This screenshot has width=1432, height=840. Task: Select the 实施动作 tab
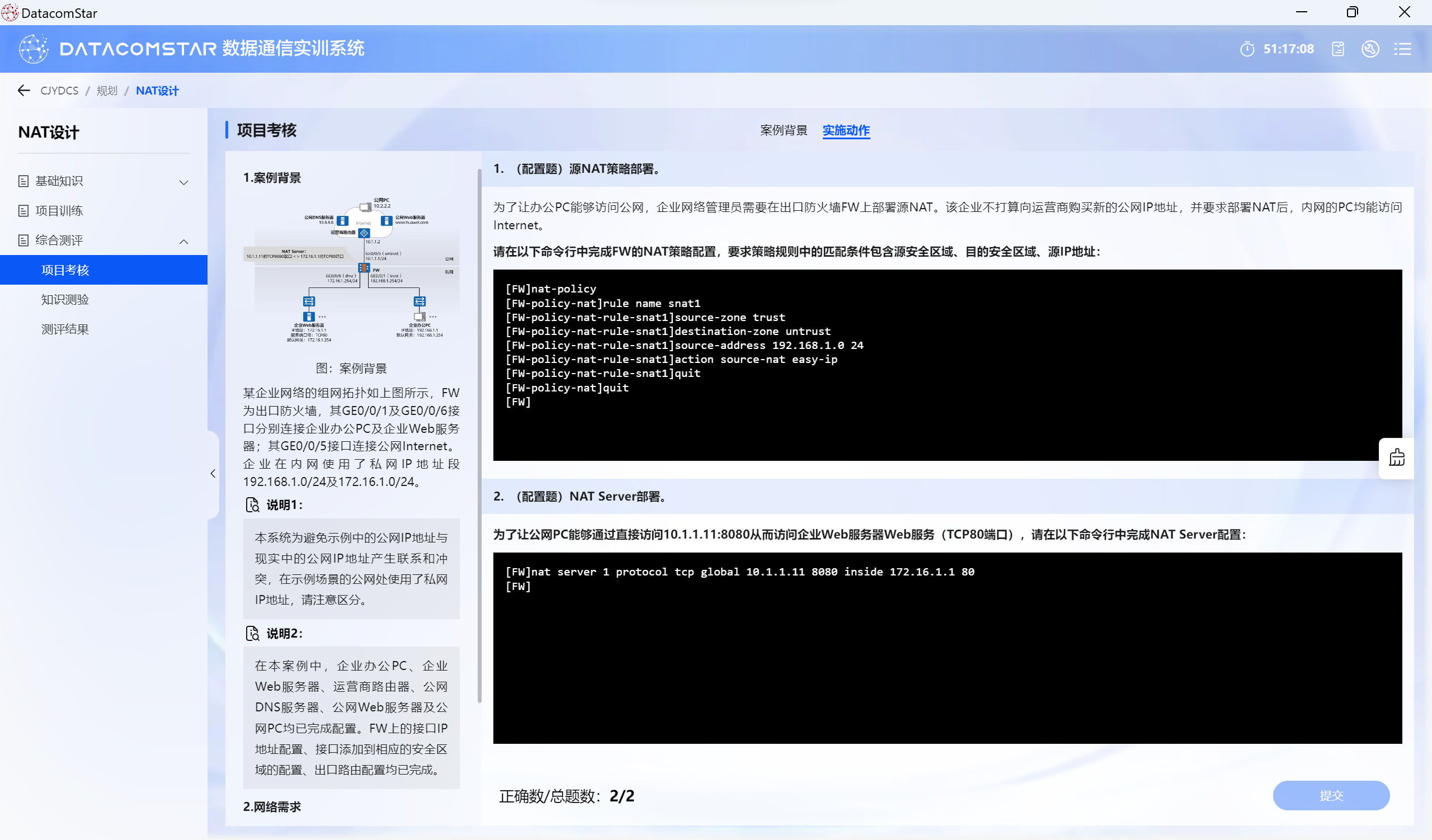coord(846,131)
